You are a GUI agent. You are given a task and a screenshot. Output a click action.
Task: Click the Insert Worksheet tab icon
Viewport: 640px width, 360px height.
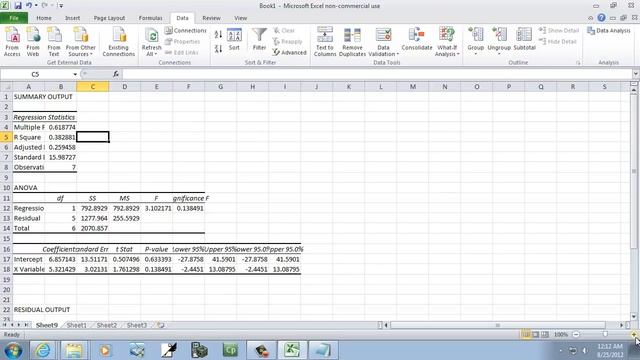[x=160, y=325]
